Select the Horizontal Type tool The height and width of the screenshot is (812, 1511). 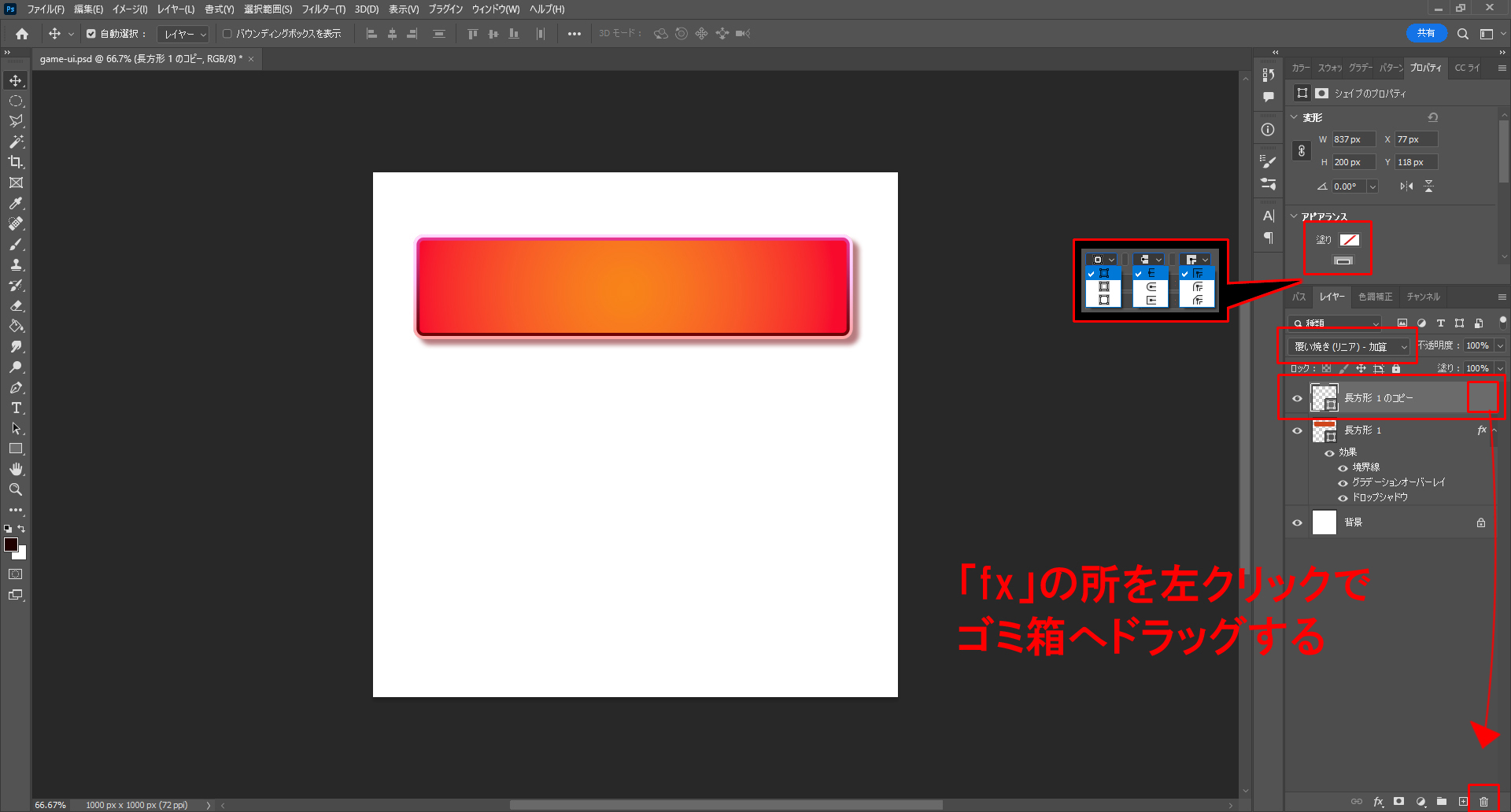click(16, 408)
